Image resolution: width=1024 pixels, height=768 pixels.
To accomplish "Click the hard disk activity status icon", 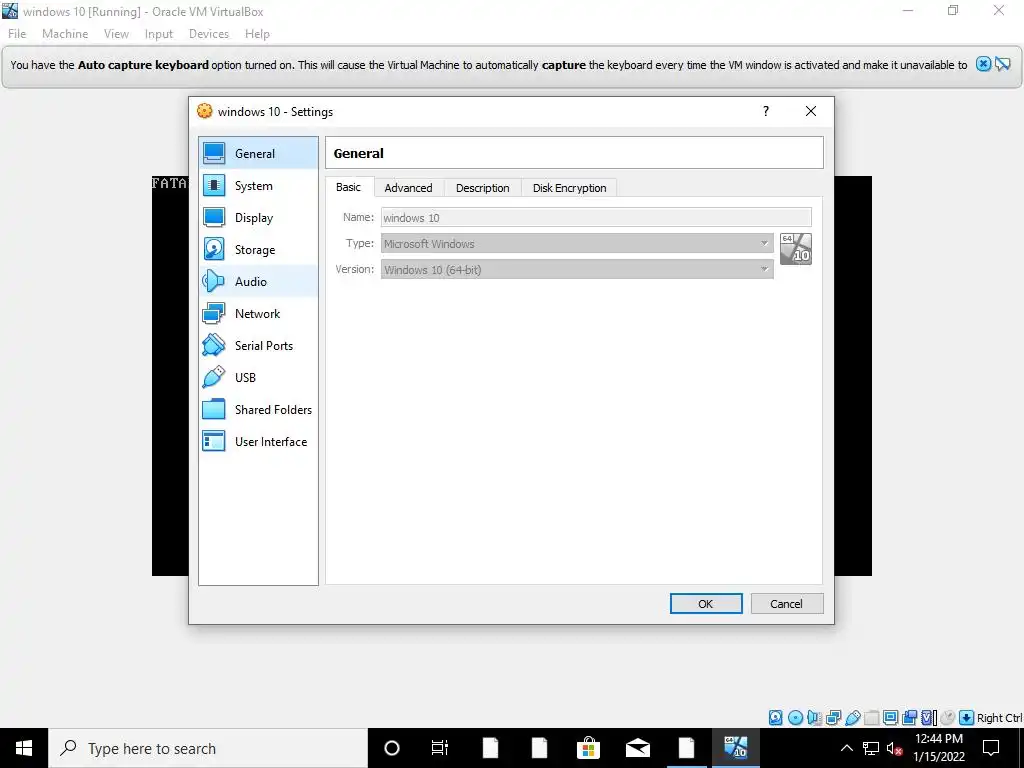I will [775, 718].
